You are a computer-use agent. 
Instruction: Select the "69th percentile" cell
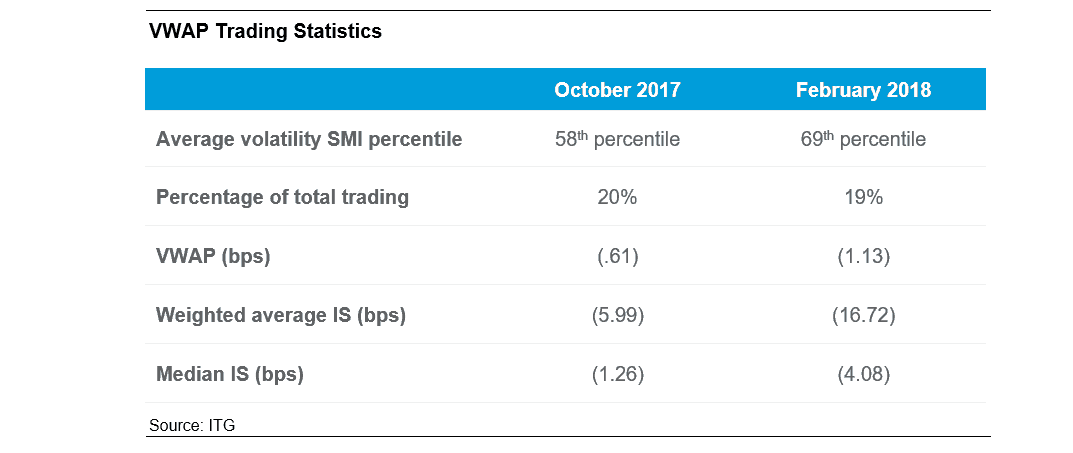[x=863, y=139]
